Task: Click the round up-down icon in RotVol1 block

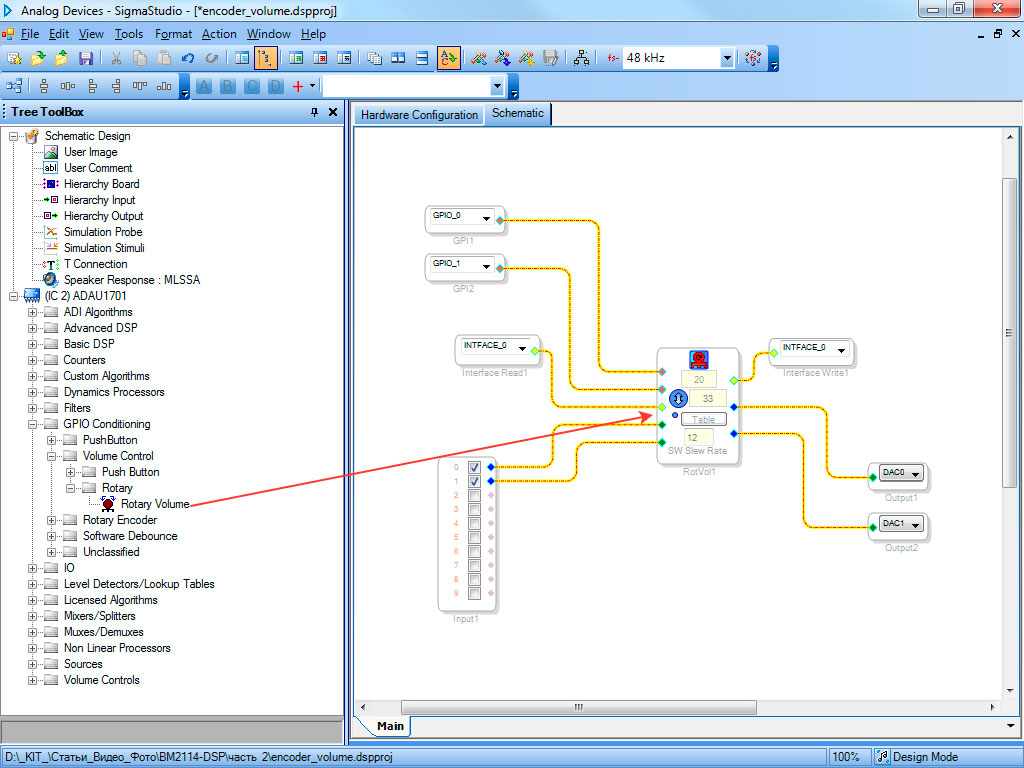Action: (676, 398)
